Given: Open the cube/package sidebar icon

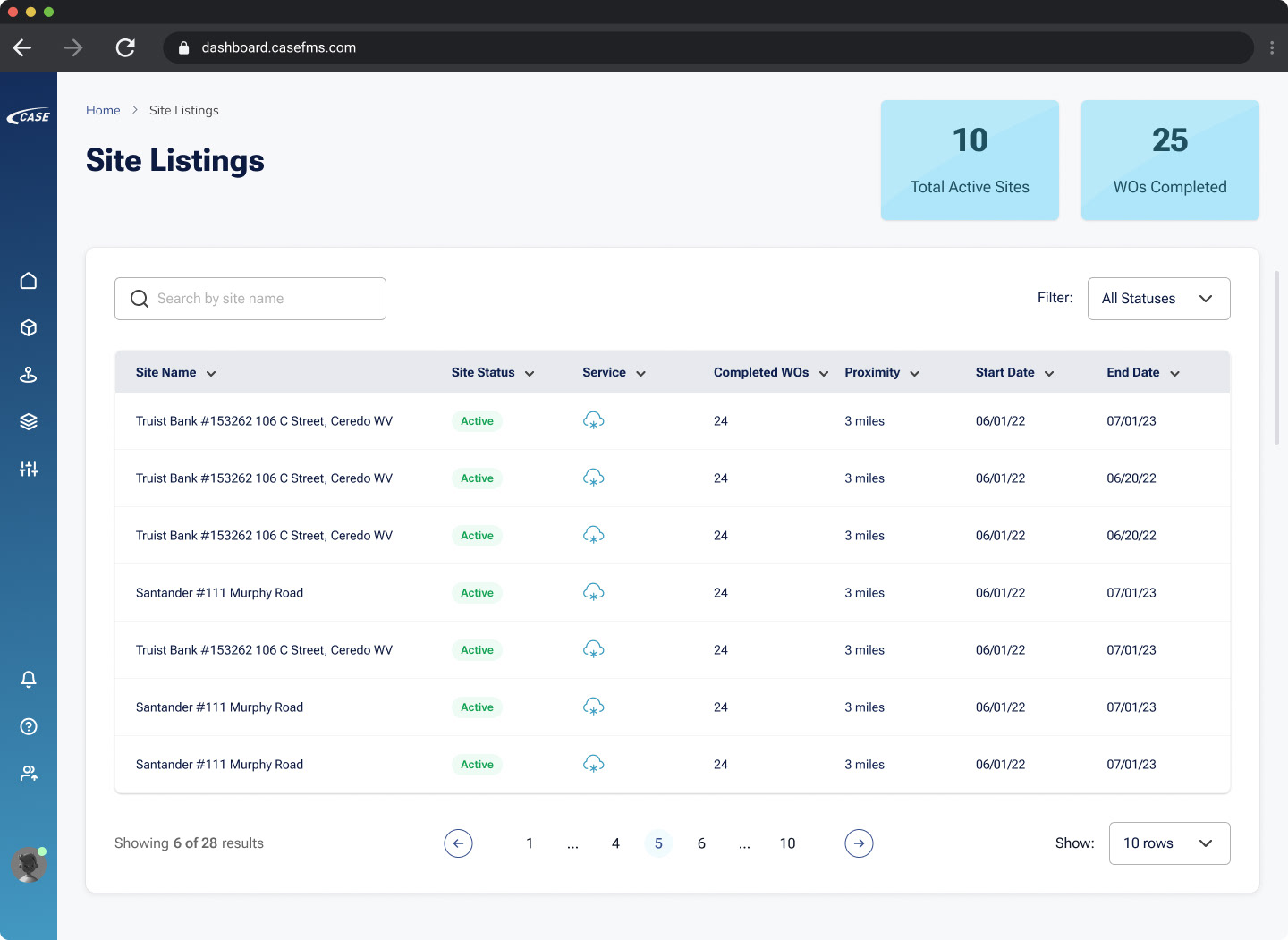Looking at the screenshot, I should 29,327.
